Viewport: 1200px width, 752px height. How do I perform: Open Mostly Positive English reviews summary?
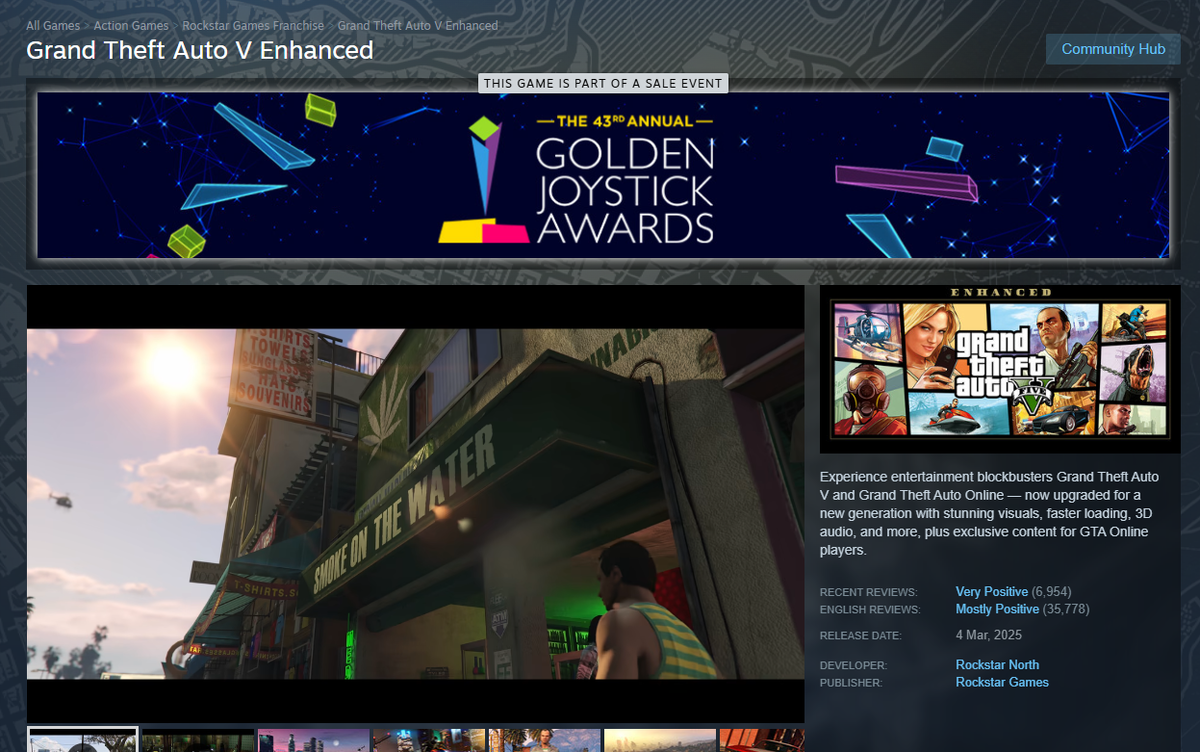tap(997, 609)
